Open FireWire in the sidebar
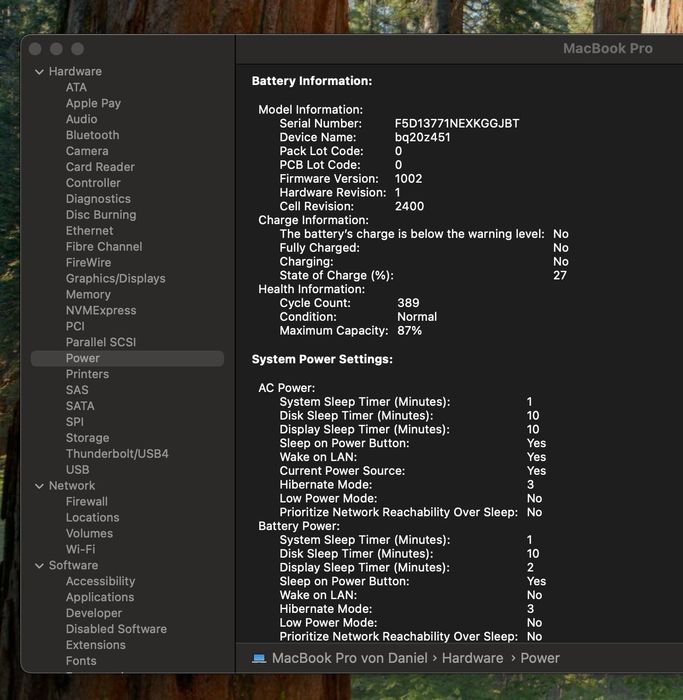683x700 pixels. point(88,262)
